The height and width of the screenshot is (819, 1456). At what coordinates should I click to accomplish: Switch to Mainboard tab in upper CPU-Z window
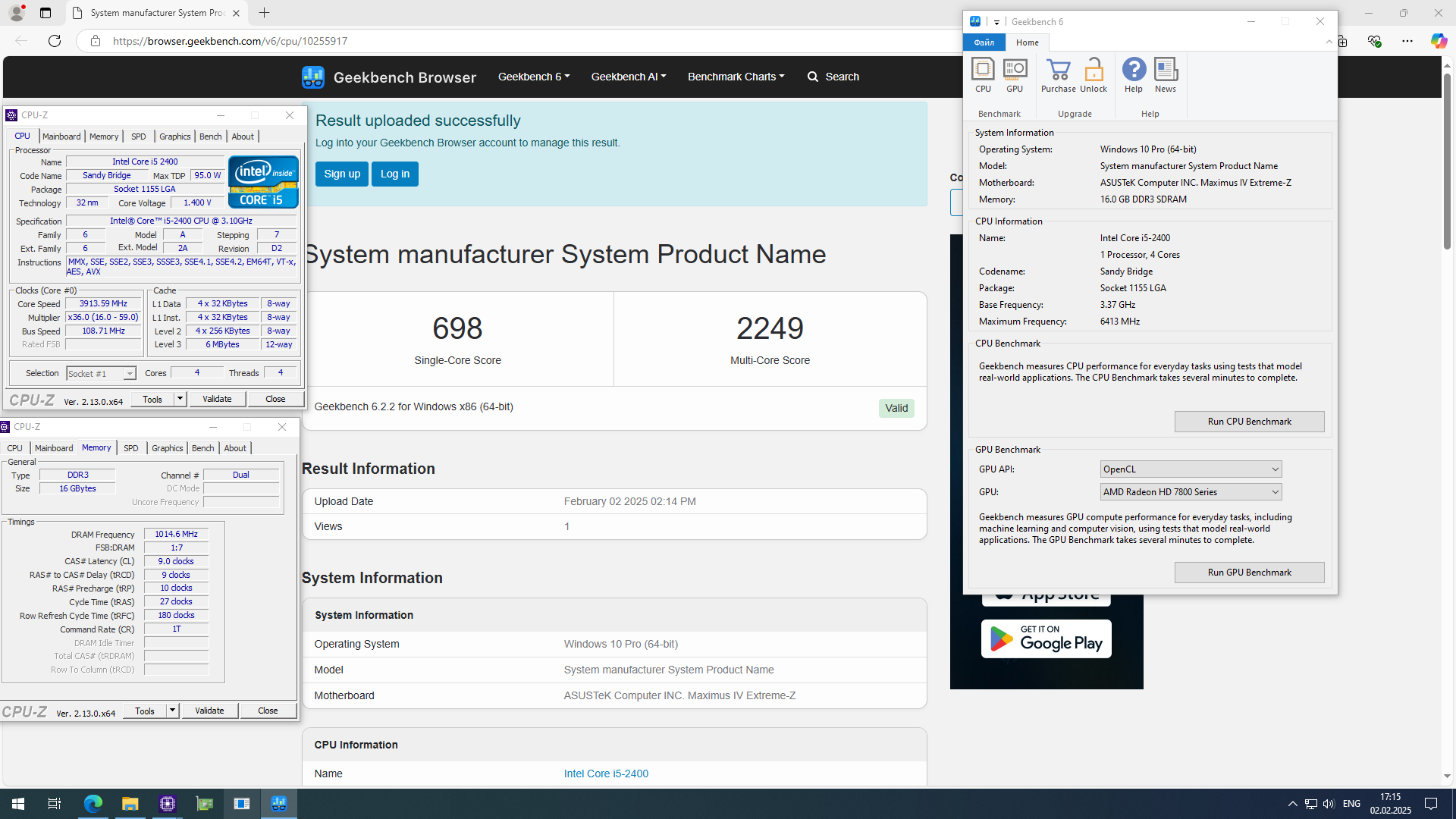(61, 136)
